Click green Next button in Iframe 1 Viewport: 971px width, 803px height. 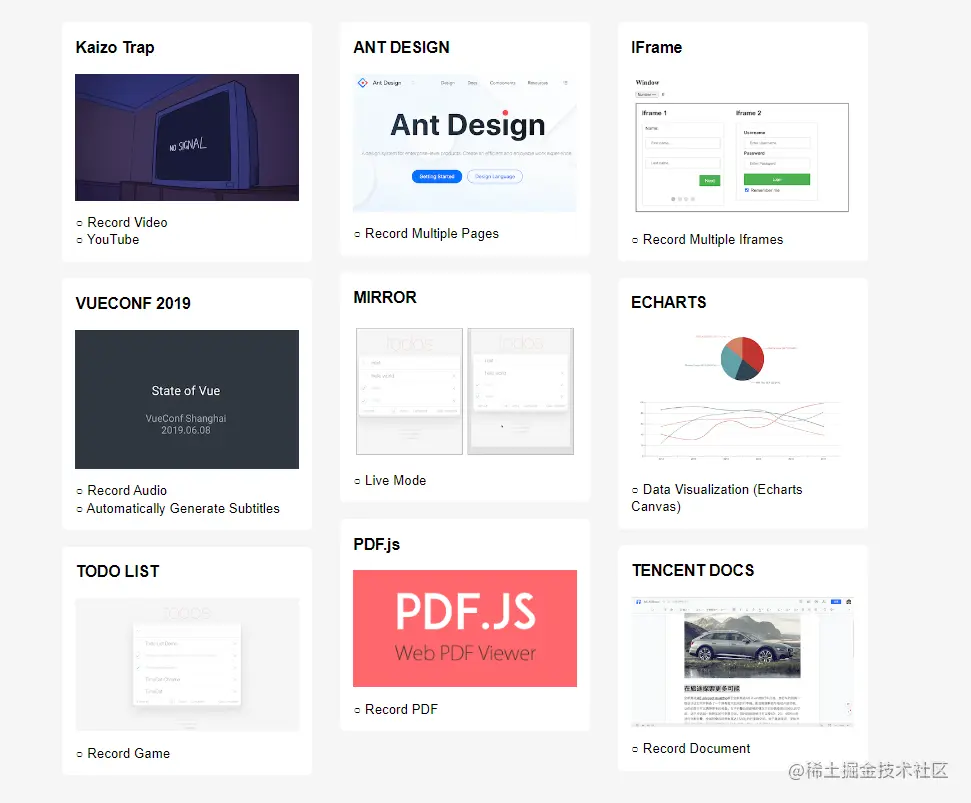coord(710,180)
